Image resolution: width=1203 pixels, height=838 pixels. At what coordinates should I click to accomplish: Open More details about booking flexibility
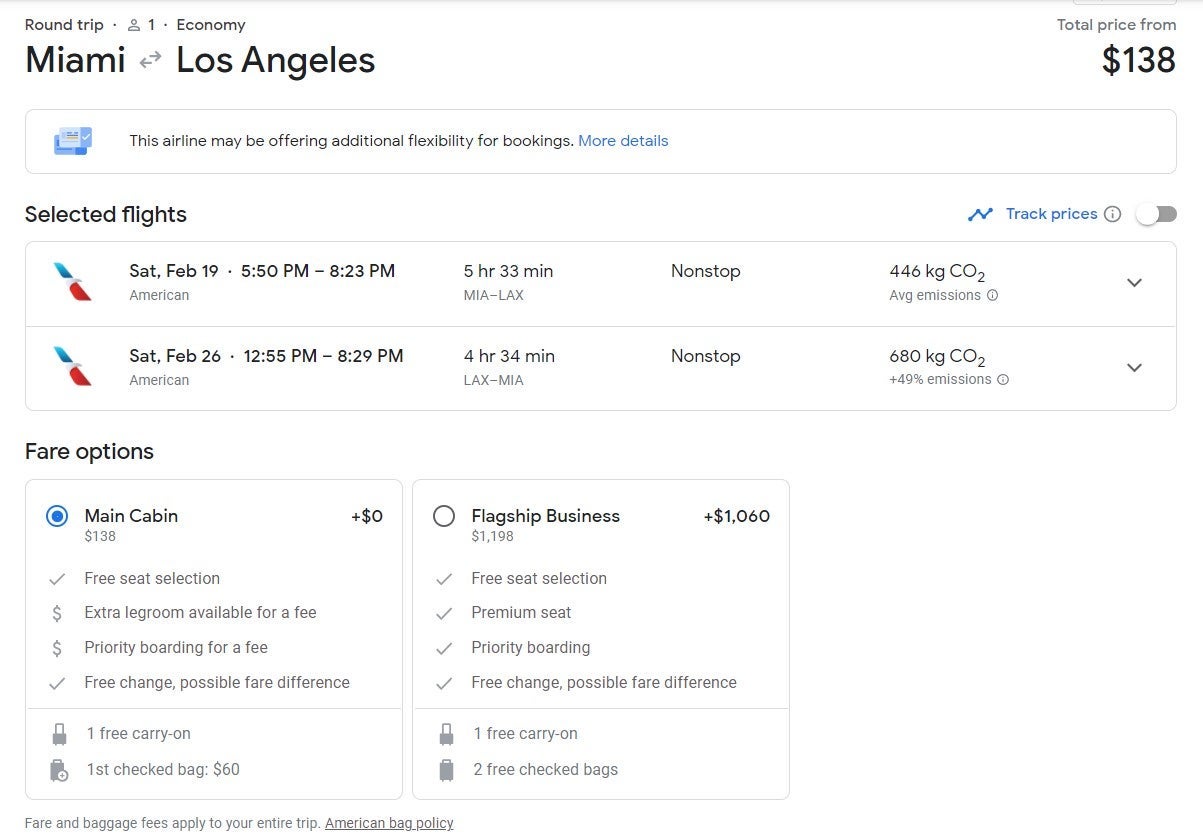click(623, 141)
